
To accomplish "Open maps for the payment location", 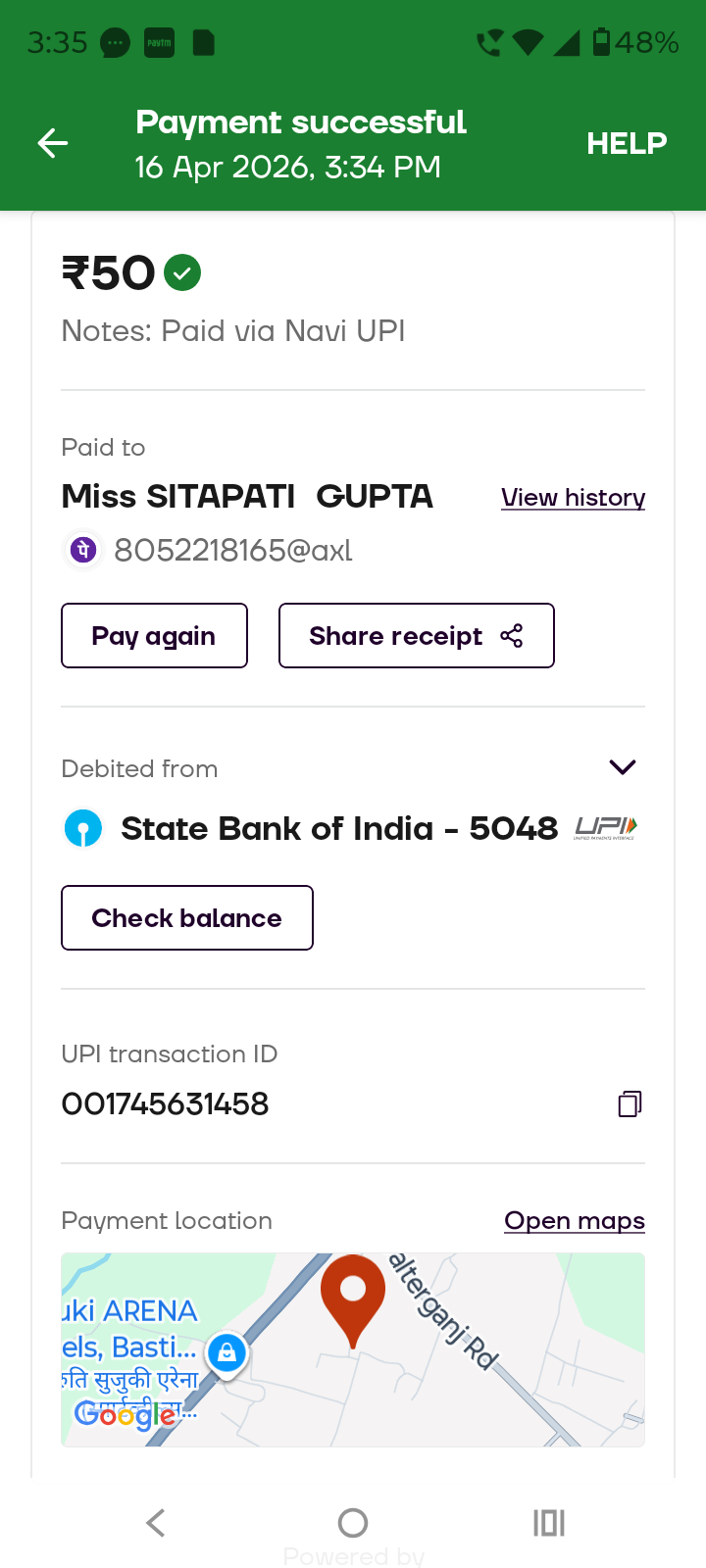I will click(574, 1221).
